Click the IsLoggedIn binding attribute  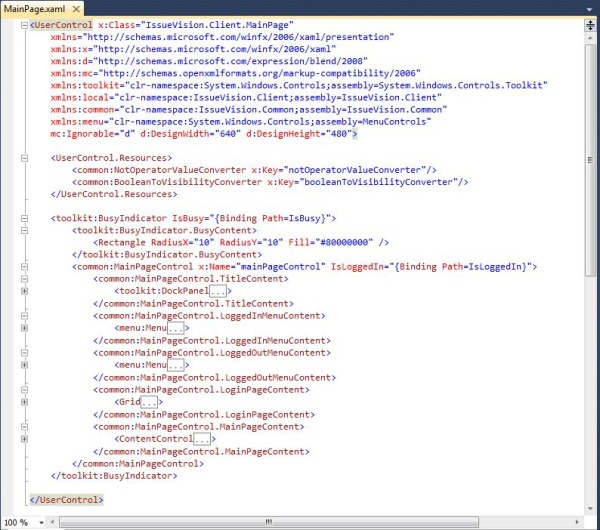point(431,267)
